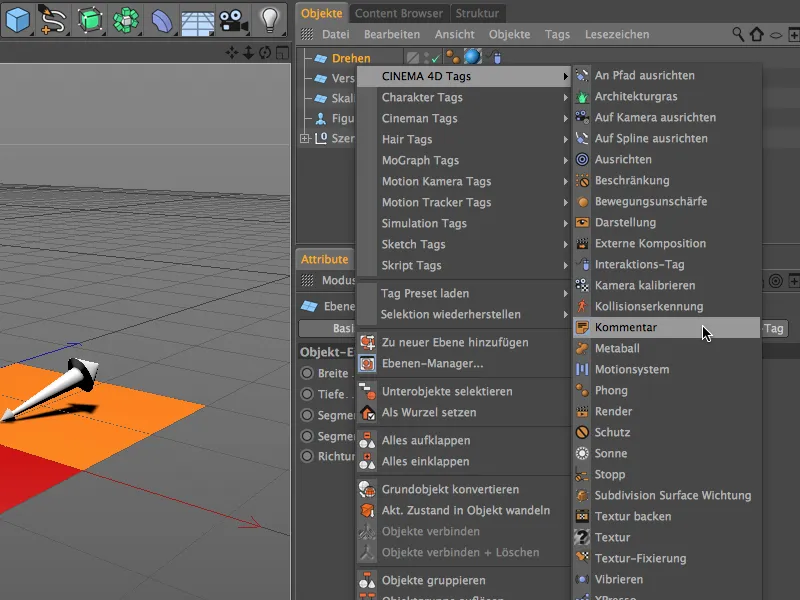Image resolution: width=800 pixels, height=600 pixels.
Task: Add a Metaball tag
Action: click(x=666, y=348)
